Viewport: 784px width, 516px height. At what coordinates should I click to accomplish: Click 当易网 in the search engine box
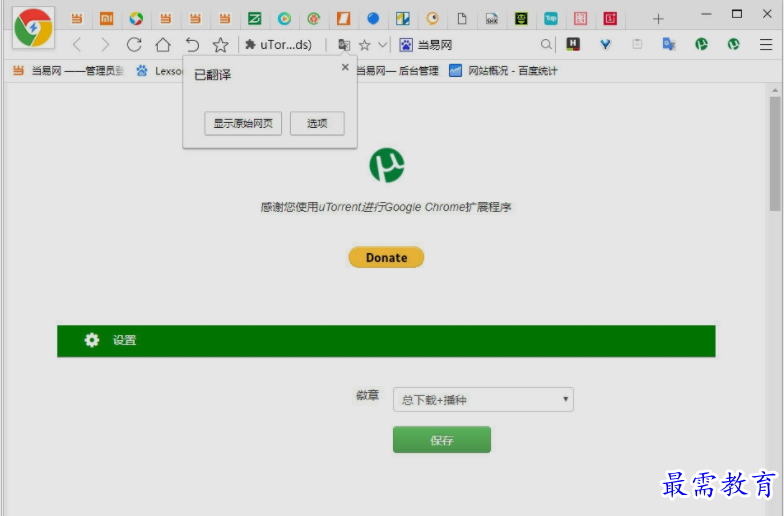(x=435, y=45)
